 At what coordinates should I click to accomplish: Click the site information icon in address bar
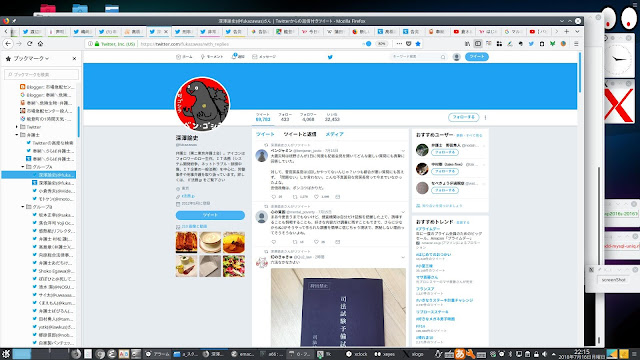click(91, 44)
